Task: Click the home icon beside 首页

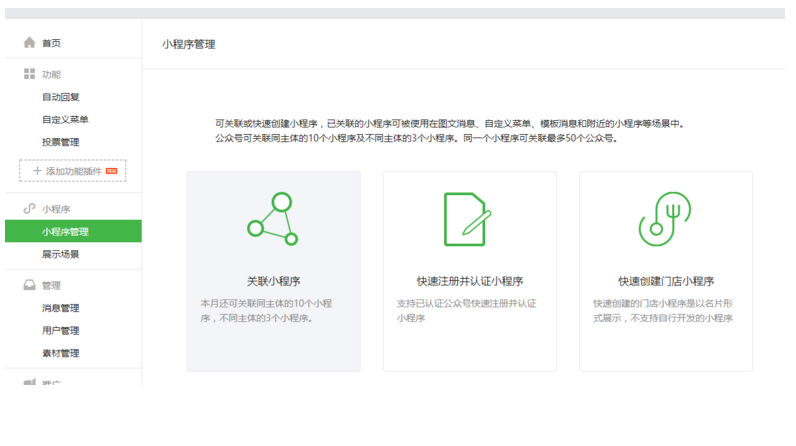Action: pos(30,43)
